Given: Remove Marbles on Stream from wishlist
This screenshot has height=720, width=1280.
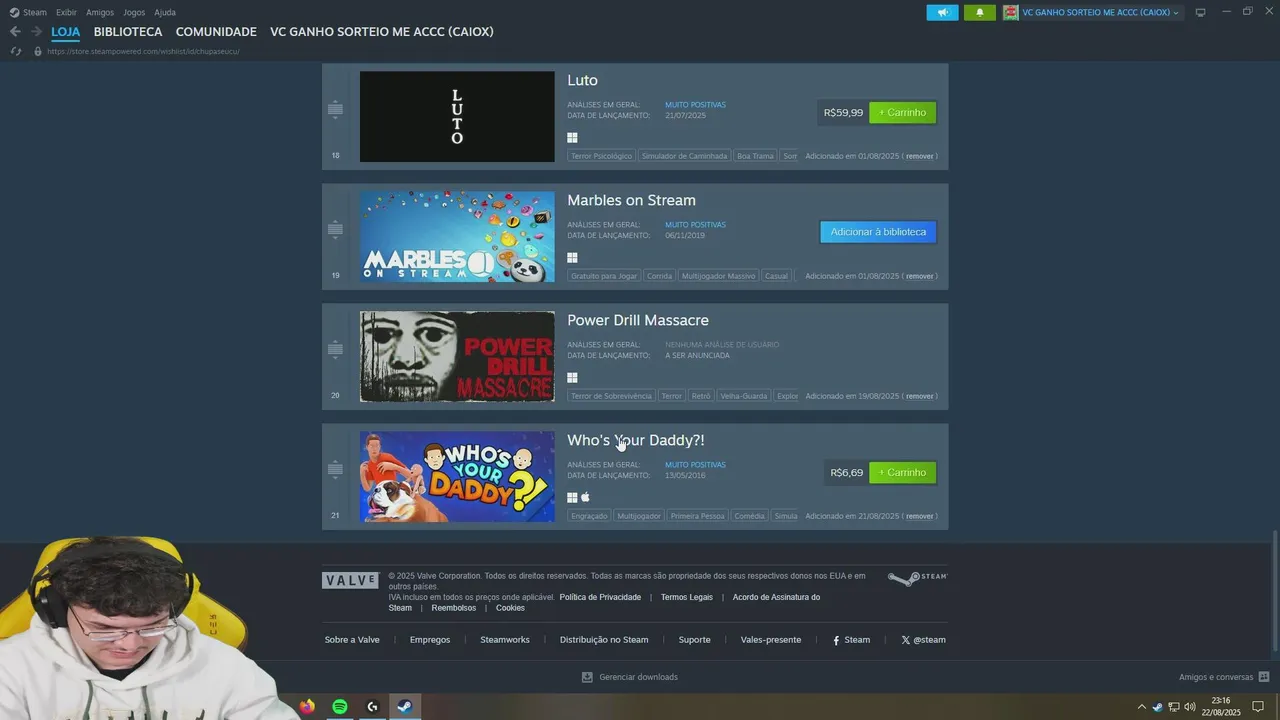Looking at the screenshot, I should (x=920, y=276).
